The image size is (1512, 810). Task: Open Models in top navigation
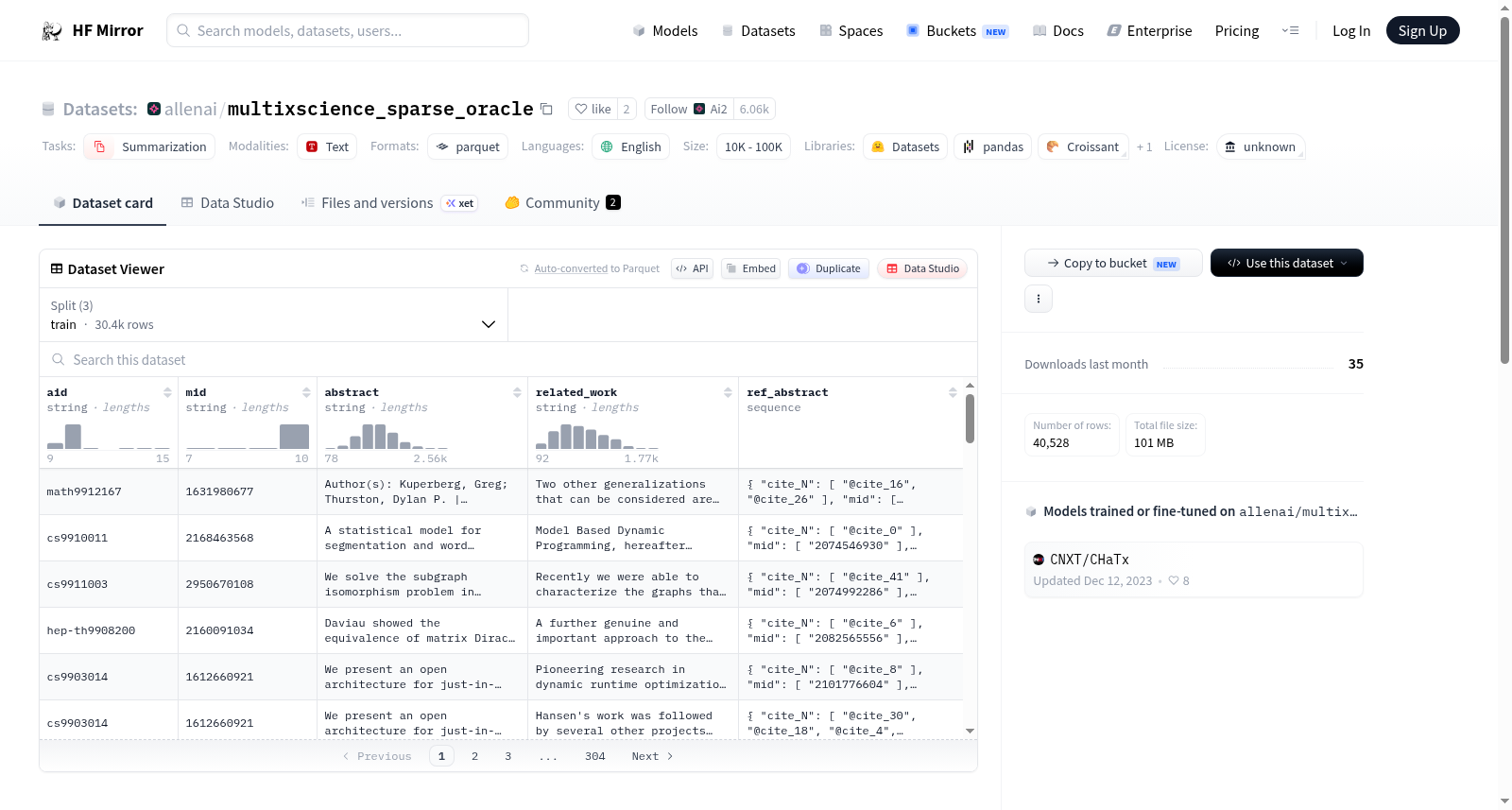pos(665,30)
